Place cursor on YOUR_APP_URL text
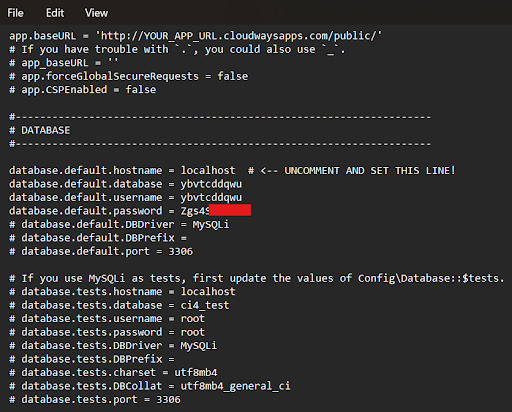Screen dimensions: 512x412 point(180,36)
